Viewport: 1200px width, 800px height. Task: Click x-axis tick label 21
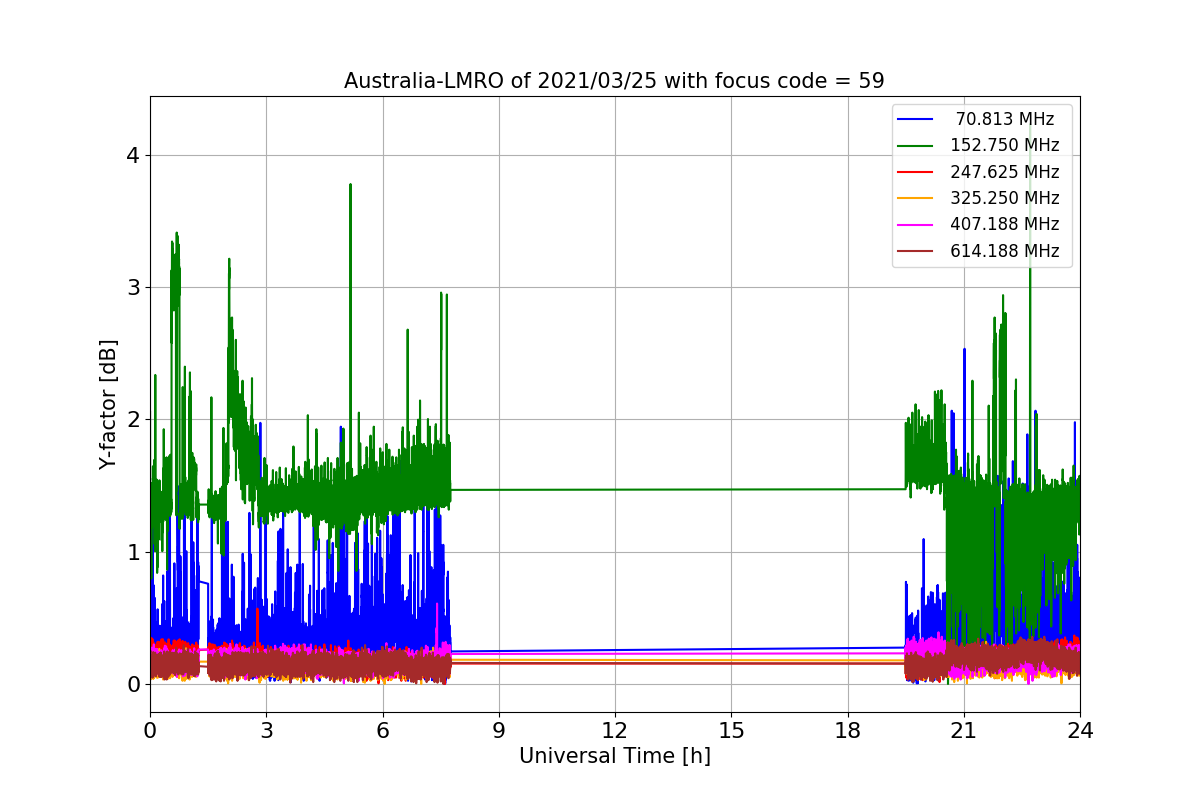[963, 730]
